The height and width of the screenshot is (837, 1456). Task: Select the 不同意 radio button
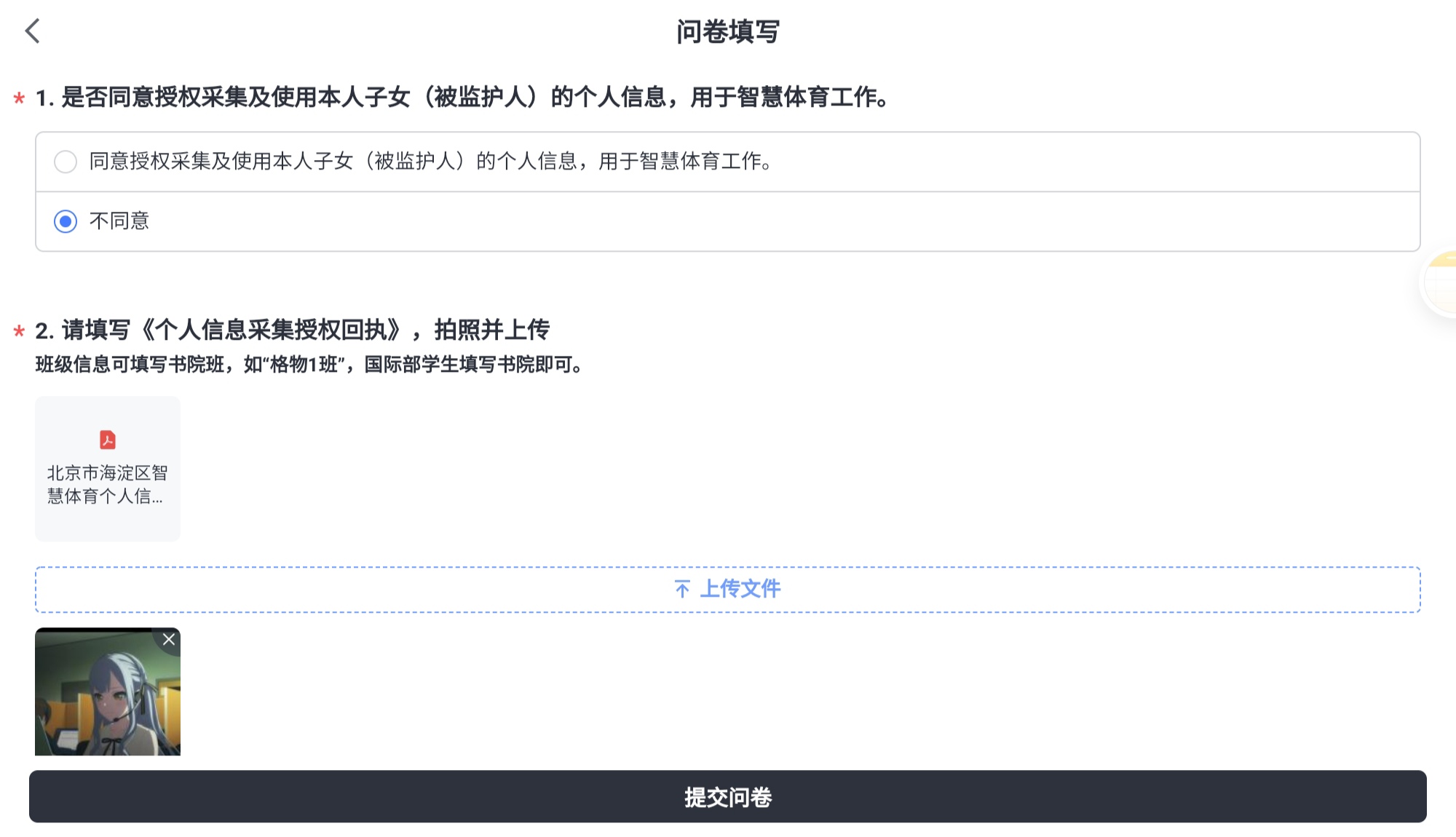coord(66,221)
